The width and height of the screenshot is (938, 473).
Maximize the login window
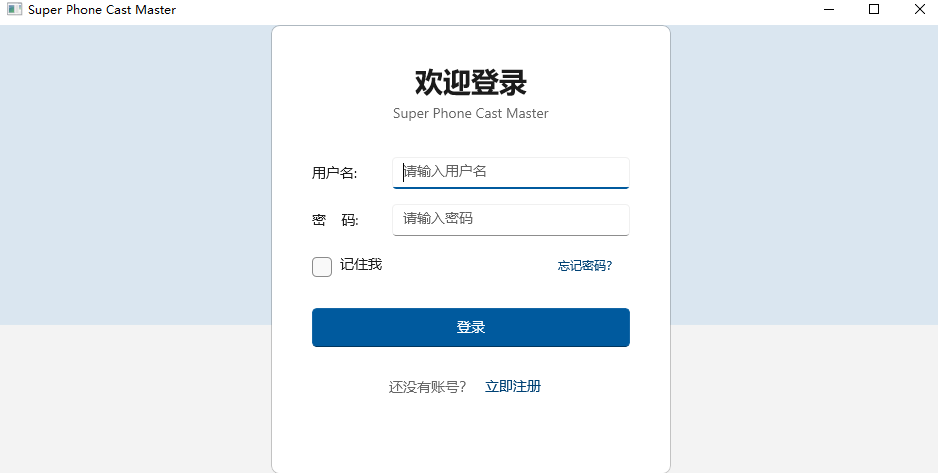click(874, 10)
